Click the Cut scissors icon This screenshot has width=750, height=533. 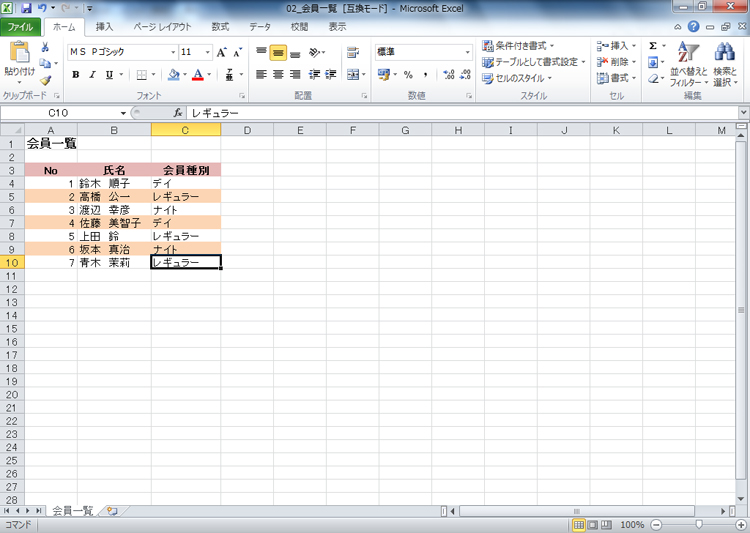(x=45, y=47)
